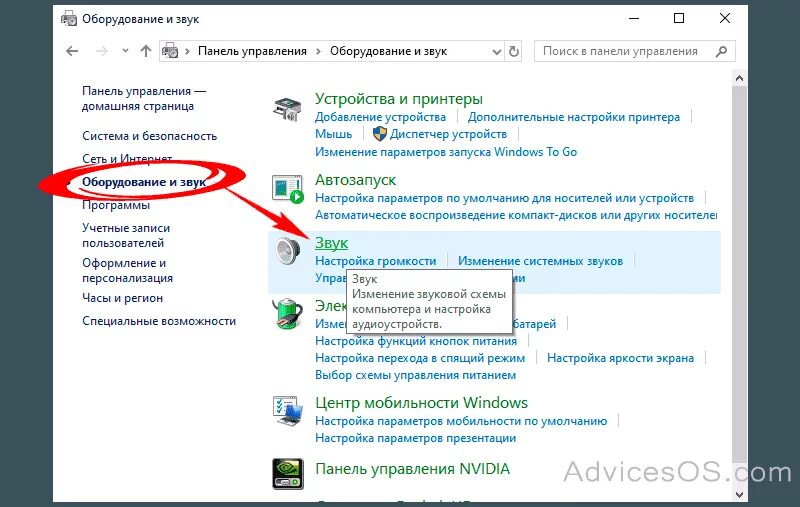Open Изменение системных звуков link
This screenshot has width=800, height=507.
coord(540,261)
